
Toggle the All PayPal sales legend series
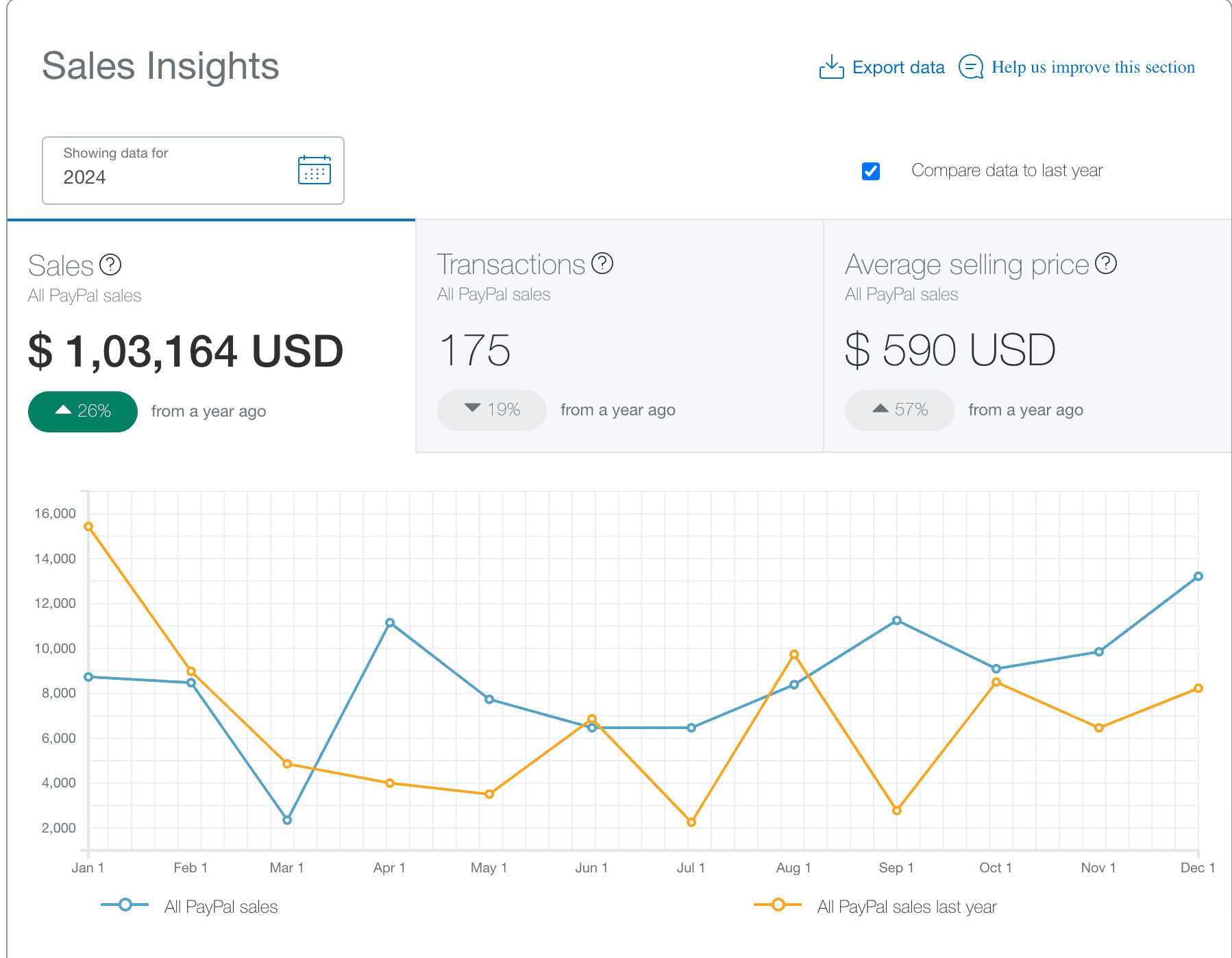tap(221, 906)
